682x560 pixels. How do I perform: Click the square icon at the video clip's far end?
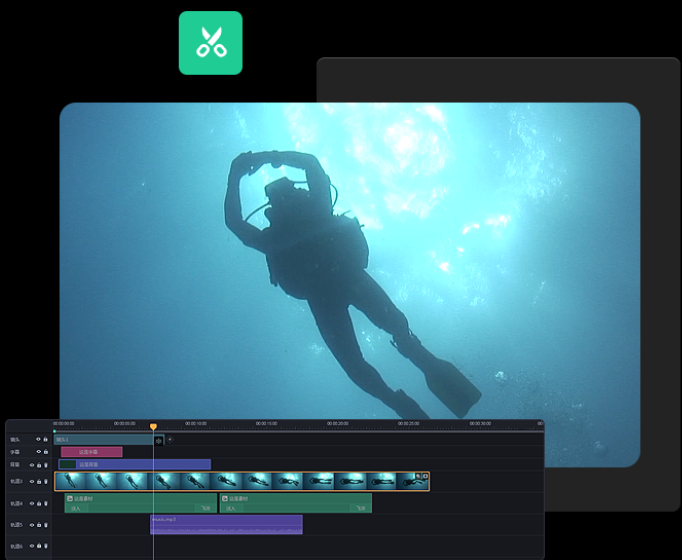point(425,477)
